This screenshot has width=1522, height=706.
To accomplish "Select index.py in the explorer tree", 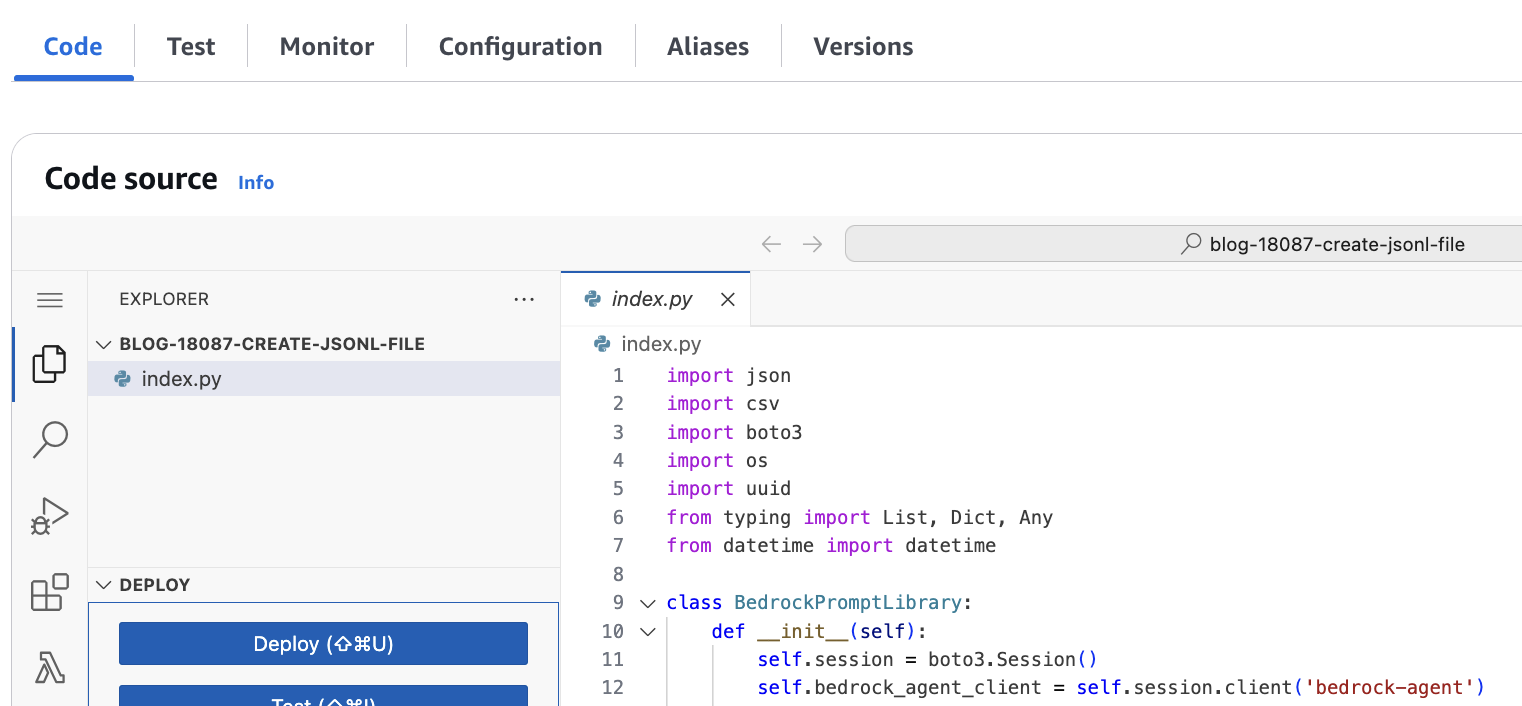I will 181,379.
